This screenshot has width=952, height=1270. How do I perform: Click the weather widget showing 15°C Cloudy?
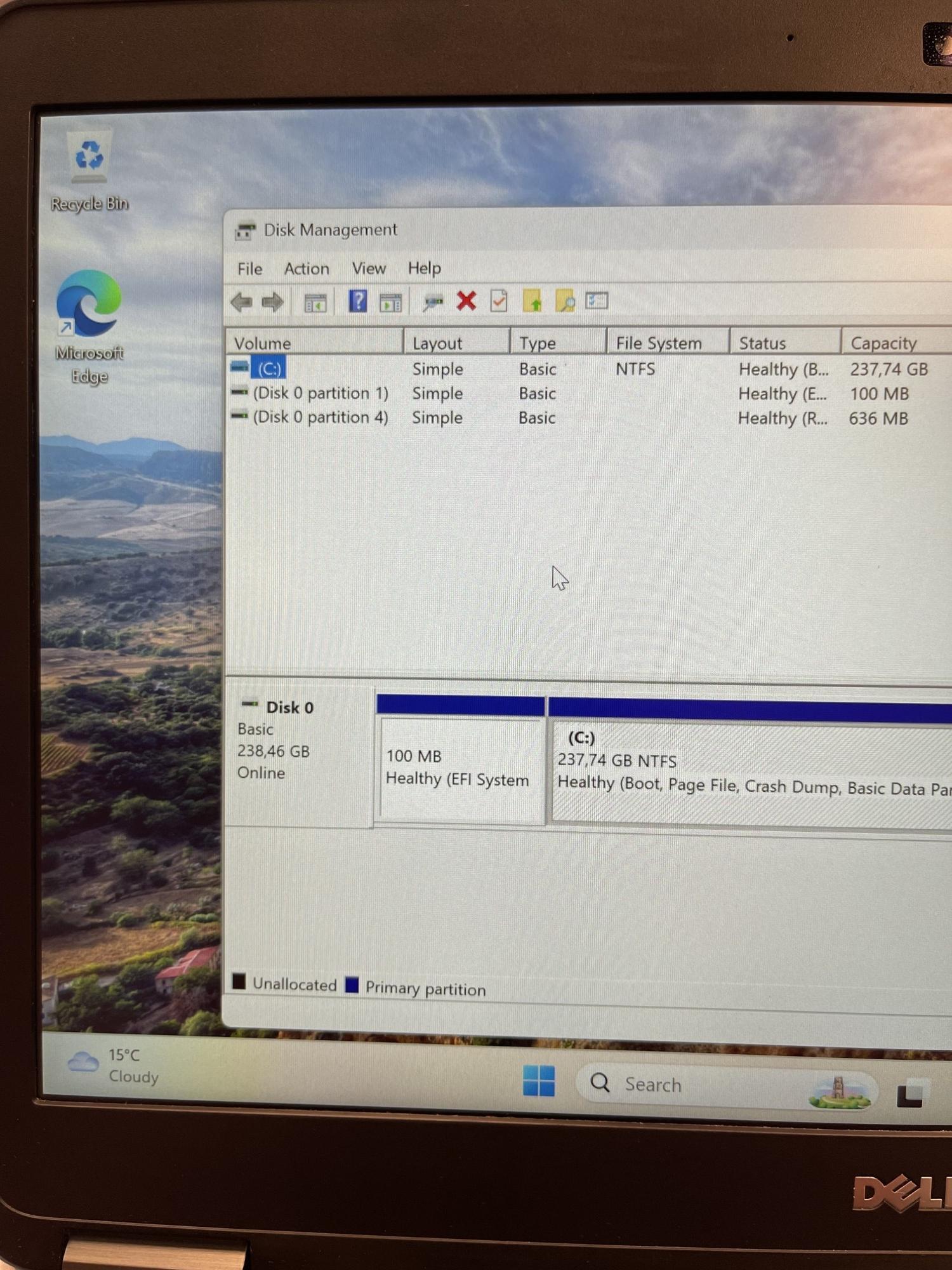click(x=114, y=1066)
